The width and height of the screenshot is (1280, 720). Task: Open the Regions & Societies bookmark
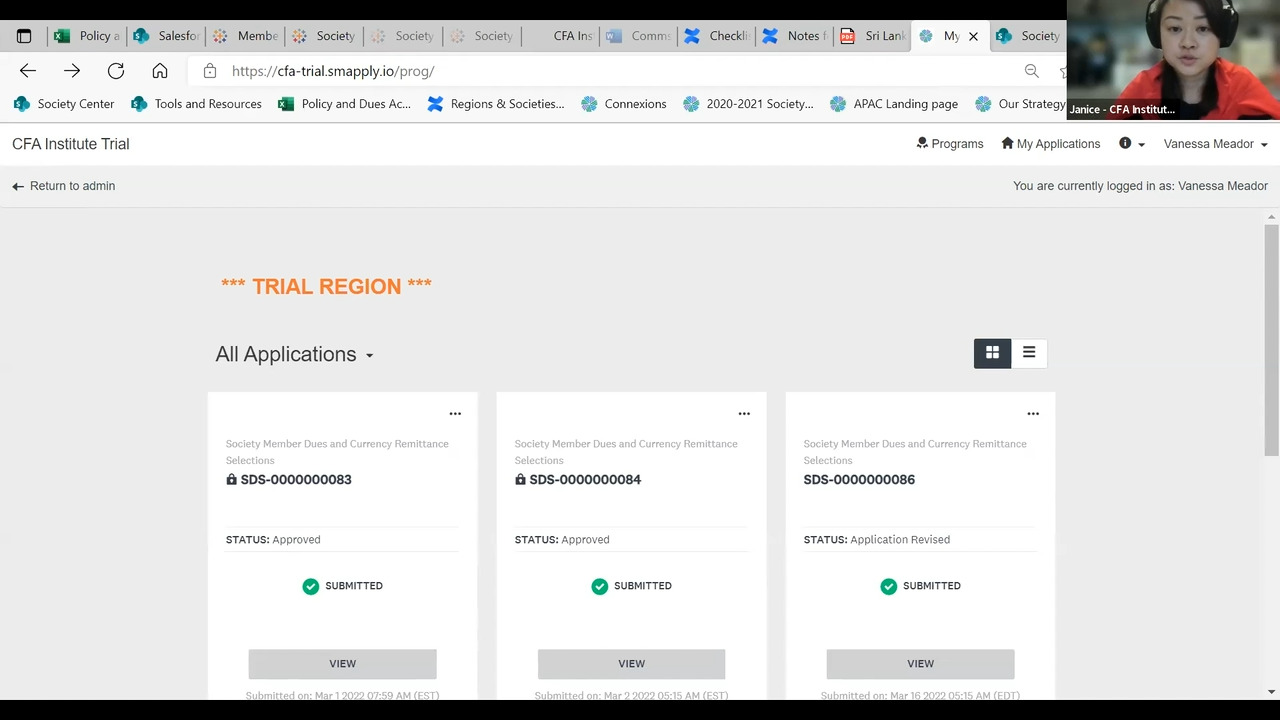tap(495, 104)
